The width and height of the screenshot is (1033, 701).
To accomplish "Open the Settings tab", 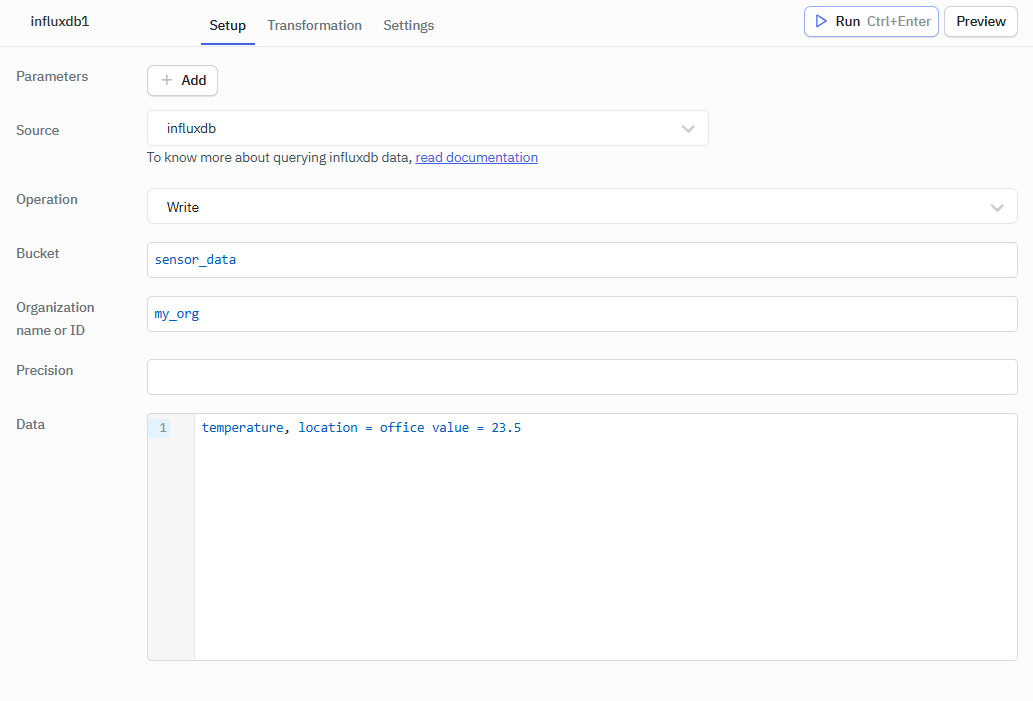I will [408, 25].
